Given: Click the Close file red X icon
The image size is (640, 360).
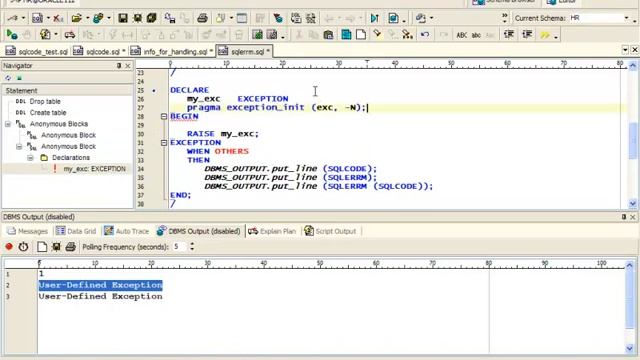Looking at the screenshot, I should click(x=58, y=18).
